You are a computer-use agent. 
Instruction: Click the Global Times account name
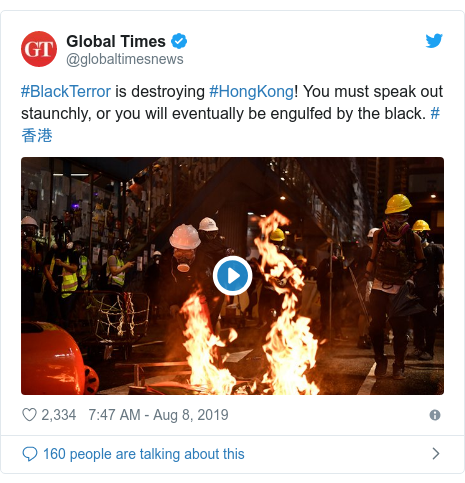coord(116,42)
